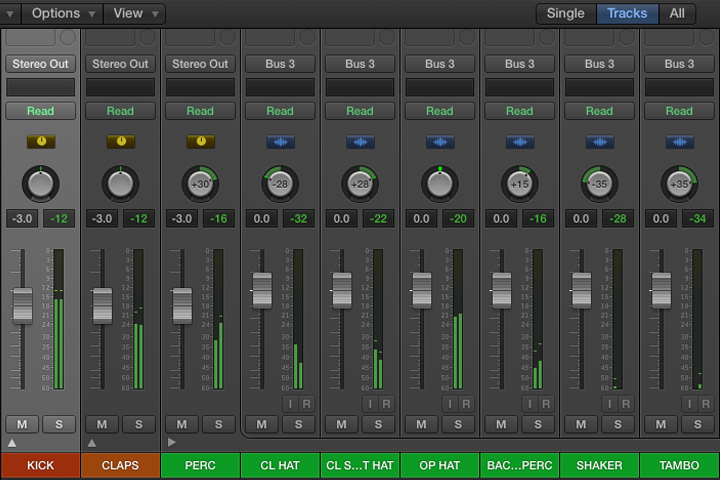Click the CL HAT peak level -32 display
Image resolution: width=720 pixels, height=480 pixels.
pyautogui.click(x=298, y=219)
